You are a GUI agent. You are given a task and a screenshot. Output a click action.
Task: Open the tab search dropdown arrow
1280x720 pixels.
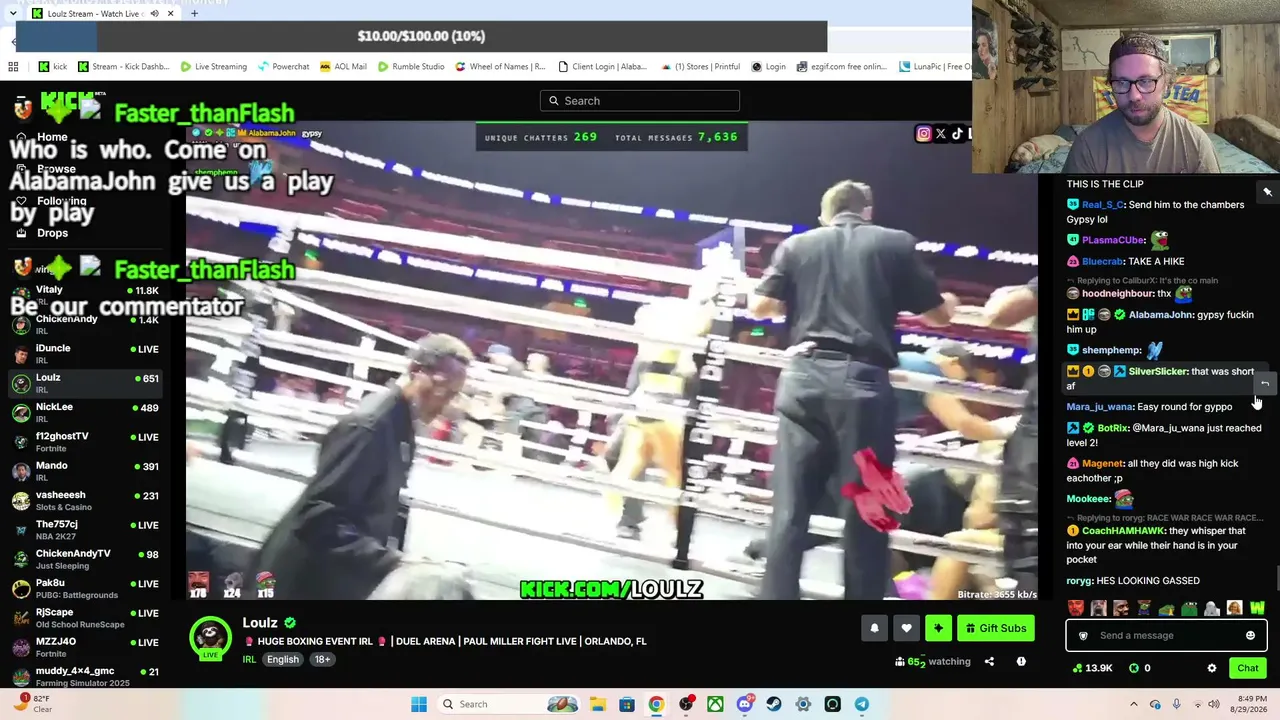[12, 14]
